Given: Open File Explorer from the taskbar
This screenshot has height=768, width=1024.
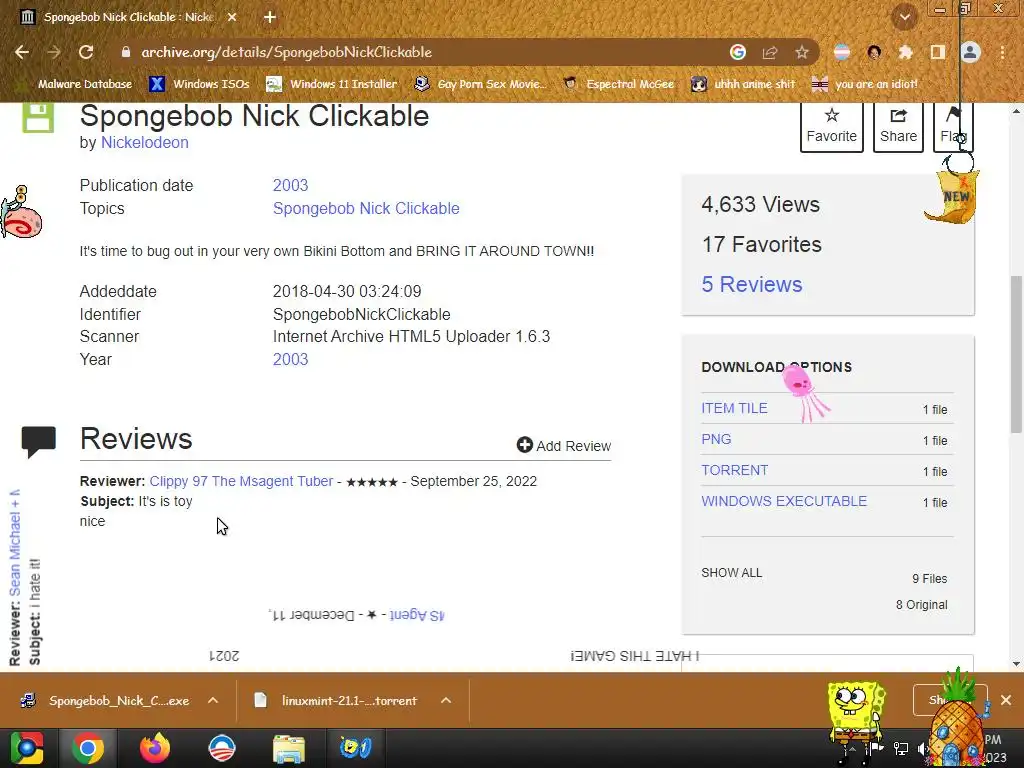Looking at the screenshot, I should [x=289, y=748].
